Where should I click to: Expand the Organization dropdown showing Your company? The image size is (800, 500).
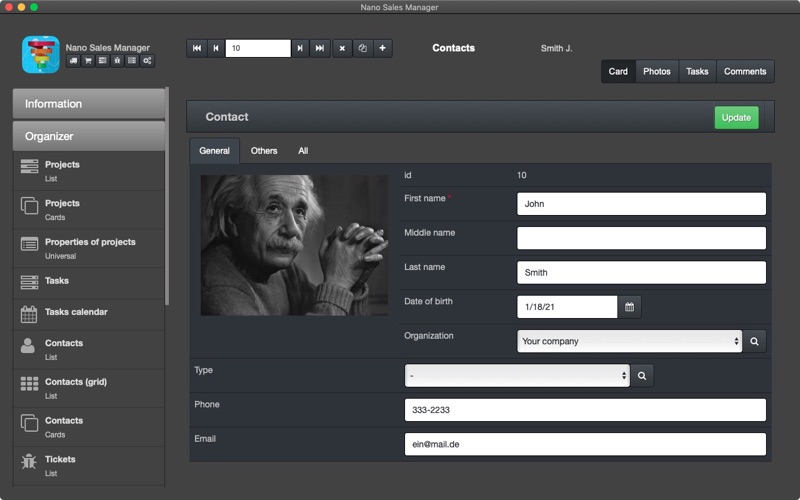click(x=630, y=341)
